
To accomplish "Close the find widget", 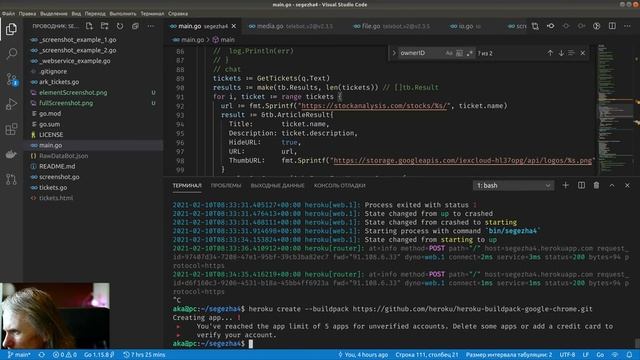I will pos(583,53).
